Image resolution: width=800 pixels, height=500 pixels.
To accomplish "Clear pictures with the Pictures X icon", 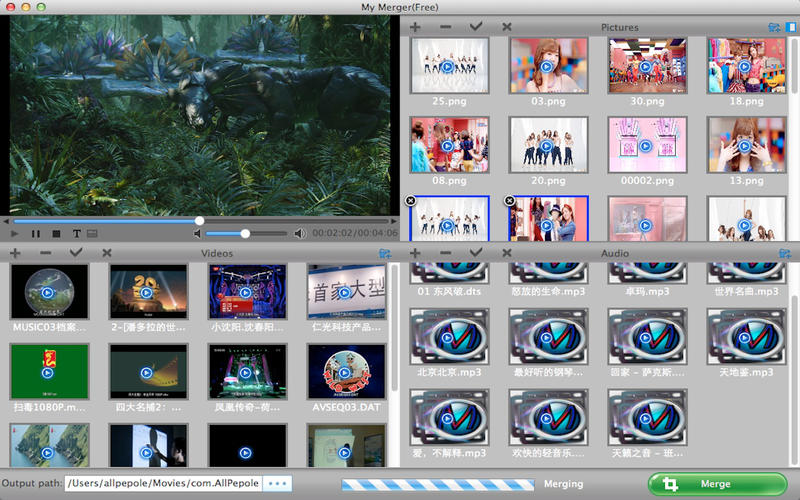I will click(507, 27).
